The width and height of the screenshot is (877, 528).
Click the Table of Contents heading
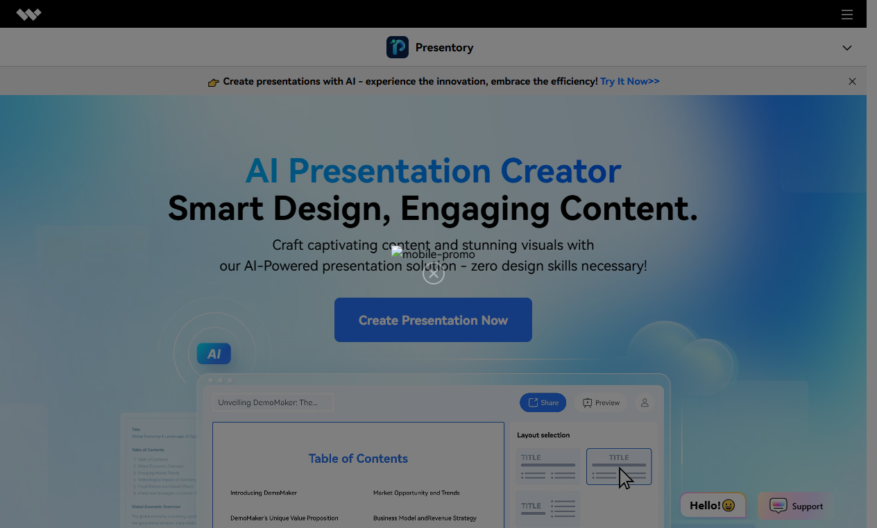(x=358, y=458)
